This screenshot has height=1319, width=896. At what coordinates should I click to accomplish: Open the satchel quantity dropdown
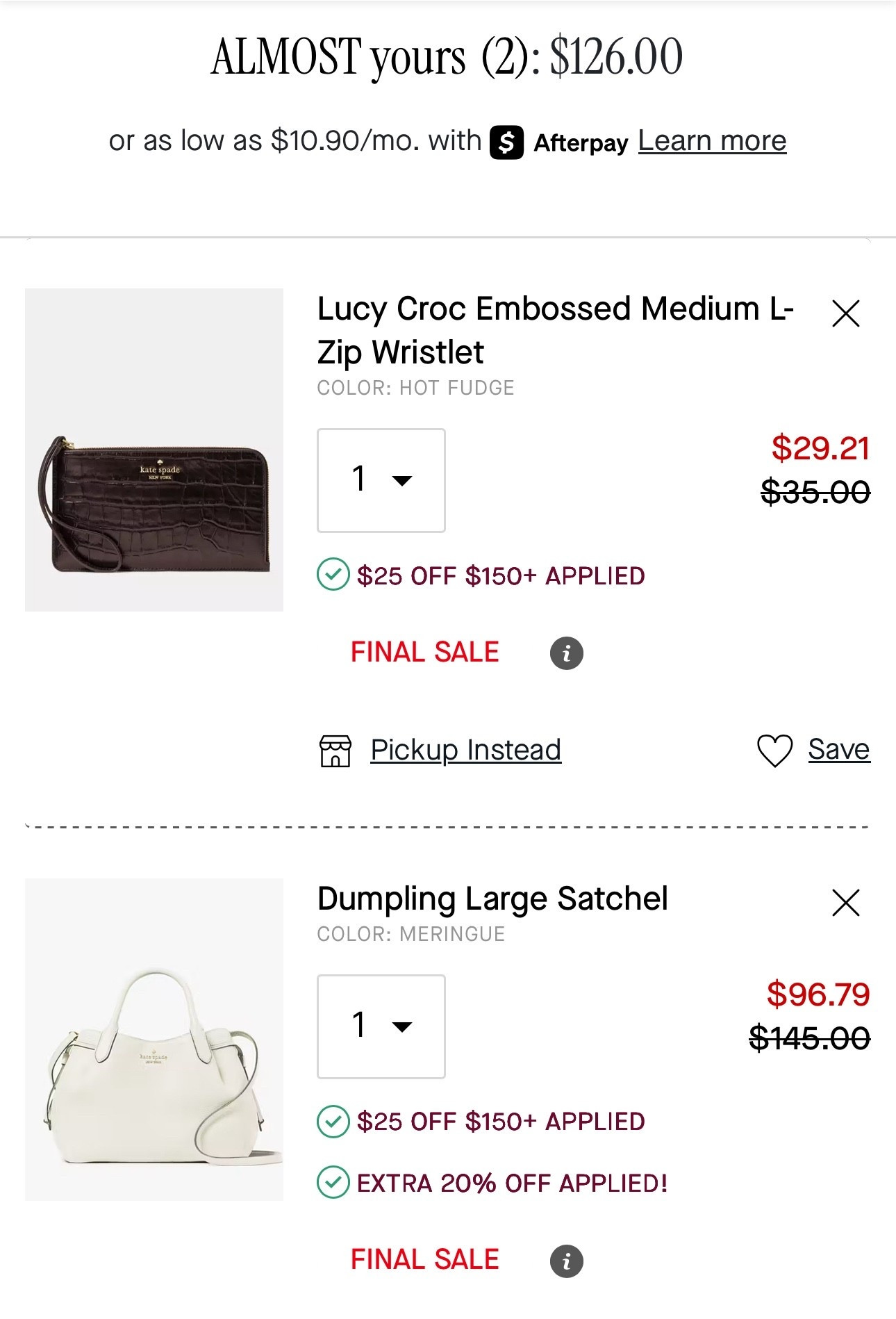[x=381, y=1024]
